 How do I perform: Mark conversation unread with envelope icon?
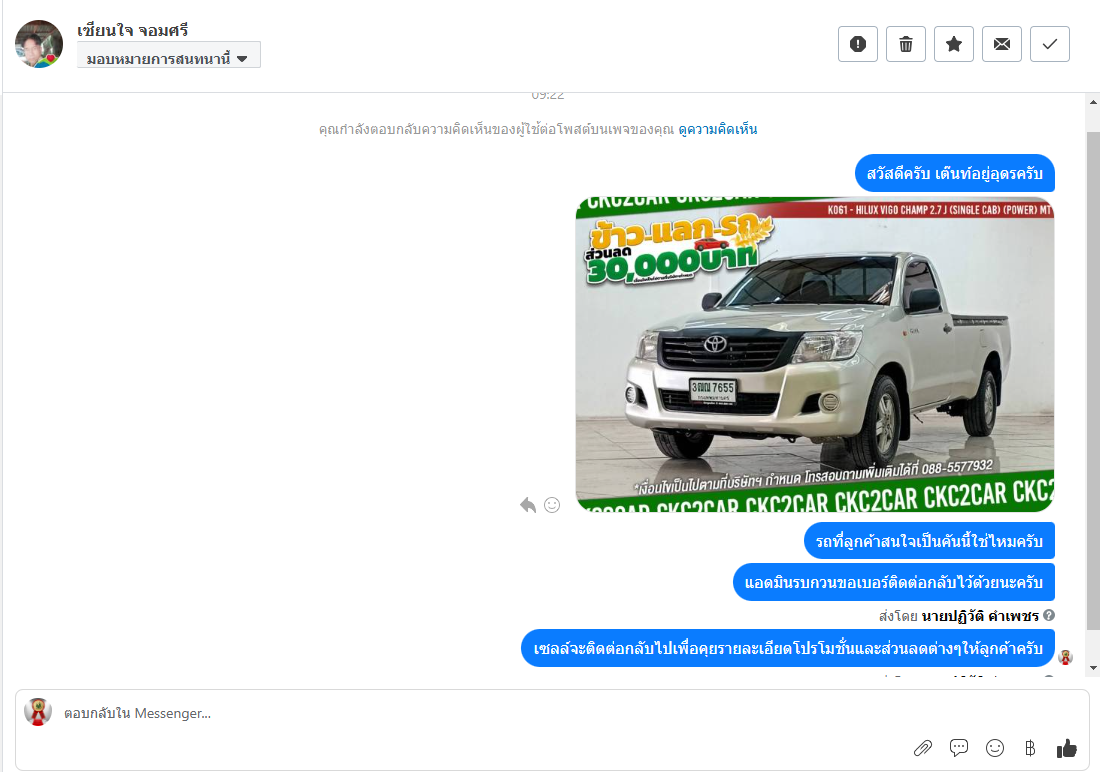tap(1002, 44)
